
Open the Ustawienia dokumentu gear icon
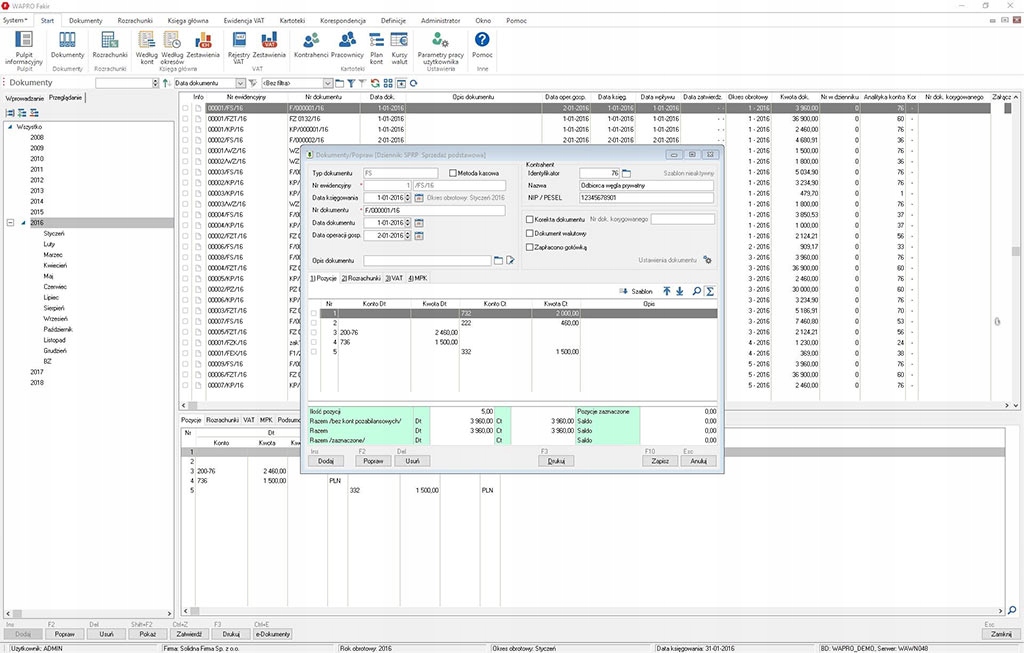tap(707, 260)
